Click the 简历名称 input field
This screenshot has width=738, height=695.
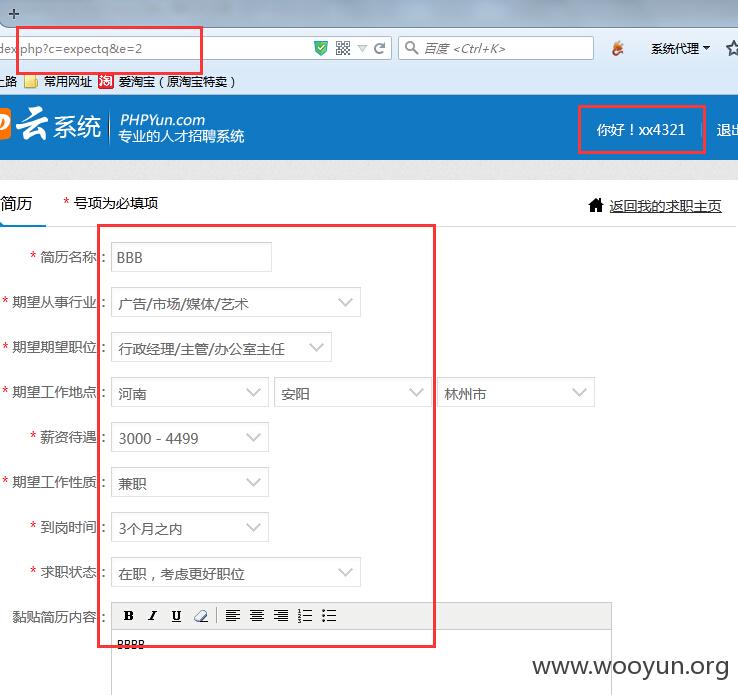click(x=191, y=257)
